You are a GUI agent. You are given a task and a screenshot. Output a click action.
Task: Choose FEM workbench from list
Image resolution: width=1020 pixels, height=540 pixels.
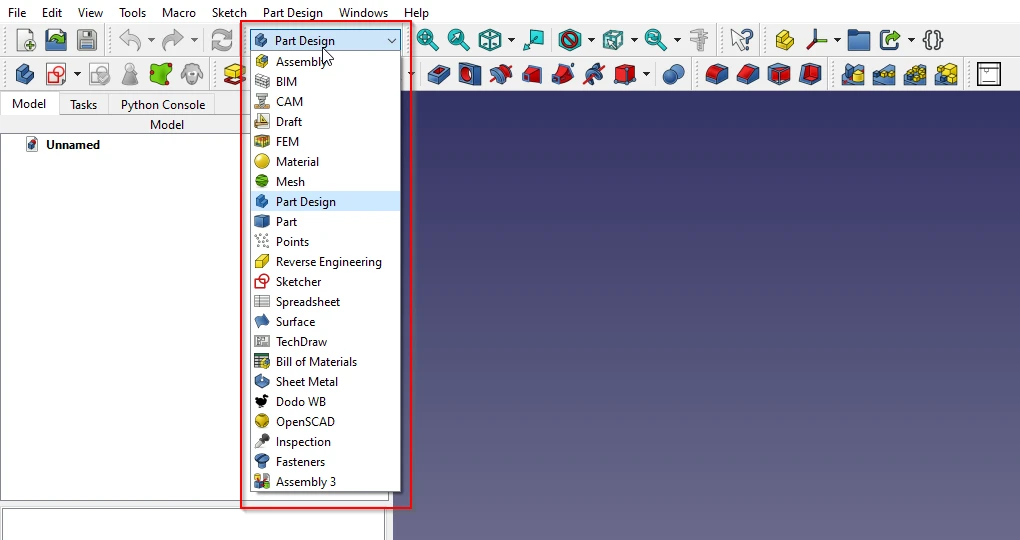(x=325, y=141)
